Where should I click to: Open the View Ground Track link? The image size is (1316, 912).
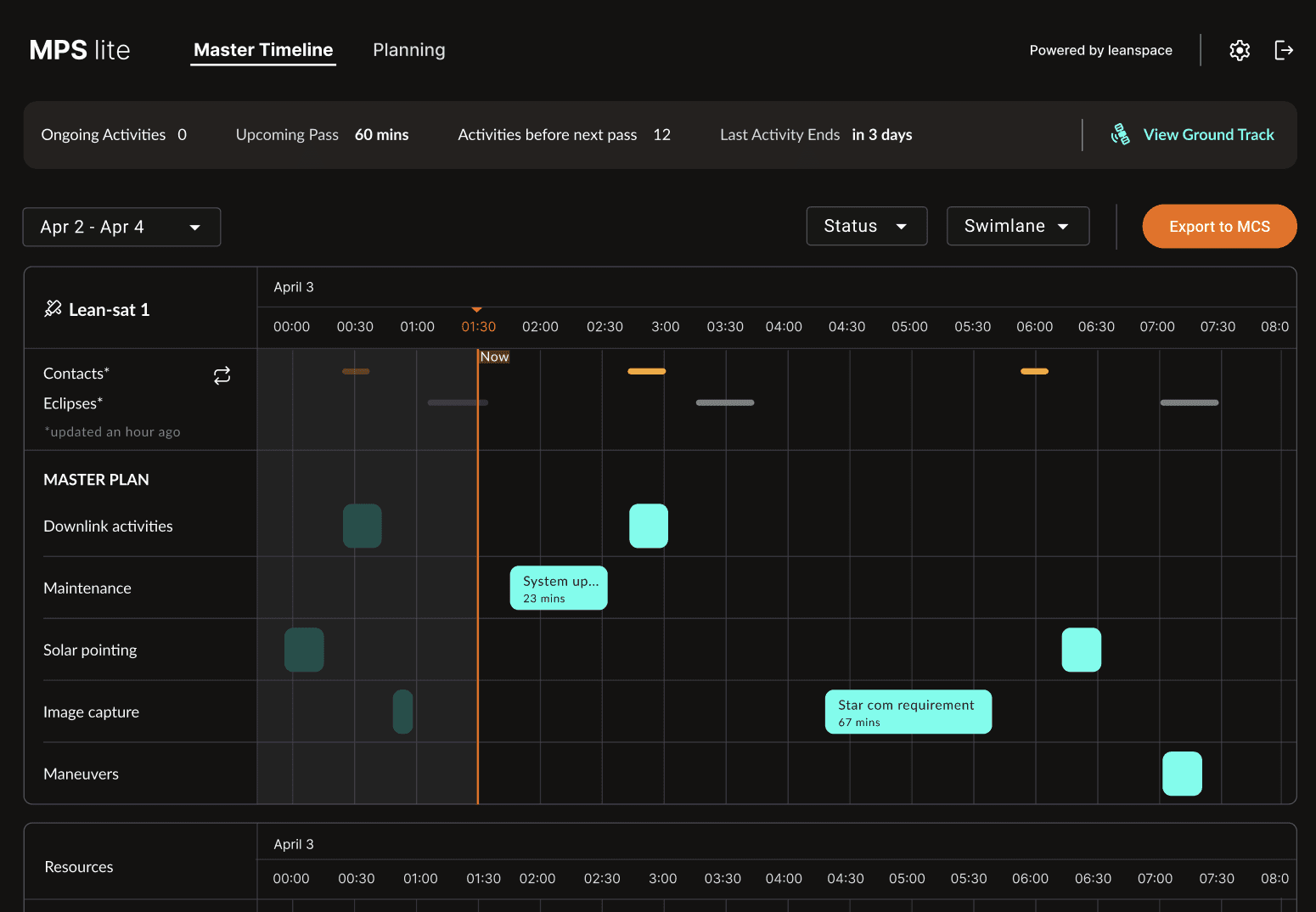[1208, 134]
